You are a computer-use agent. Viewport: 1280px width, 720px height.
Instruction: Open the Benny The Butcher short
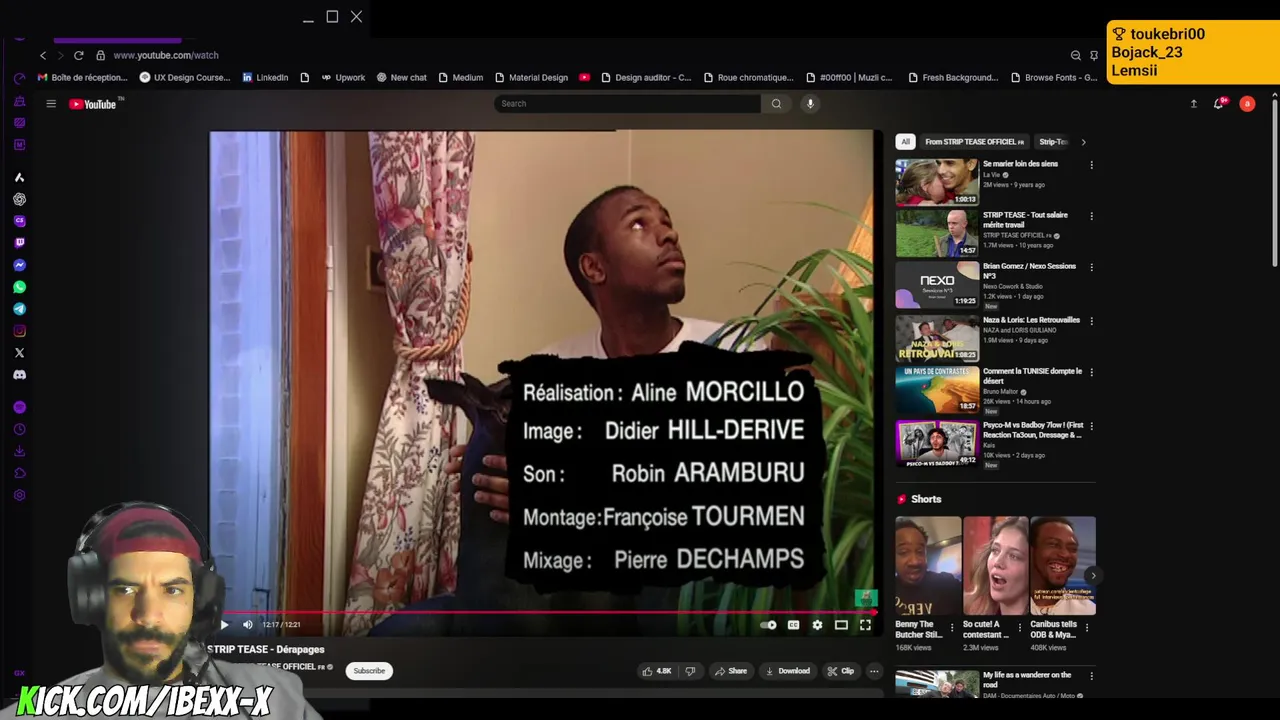pos(928,565)
